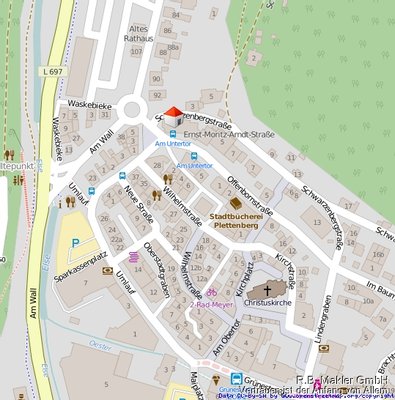Click the R.B. Makler GmbH watermark text
Screen dimensions: 395x400
[343, 380]
